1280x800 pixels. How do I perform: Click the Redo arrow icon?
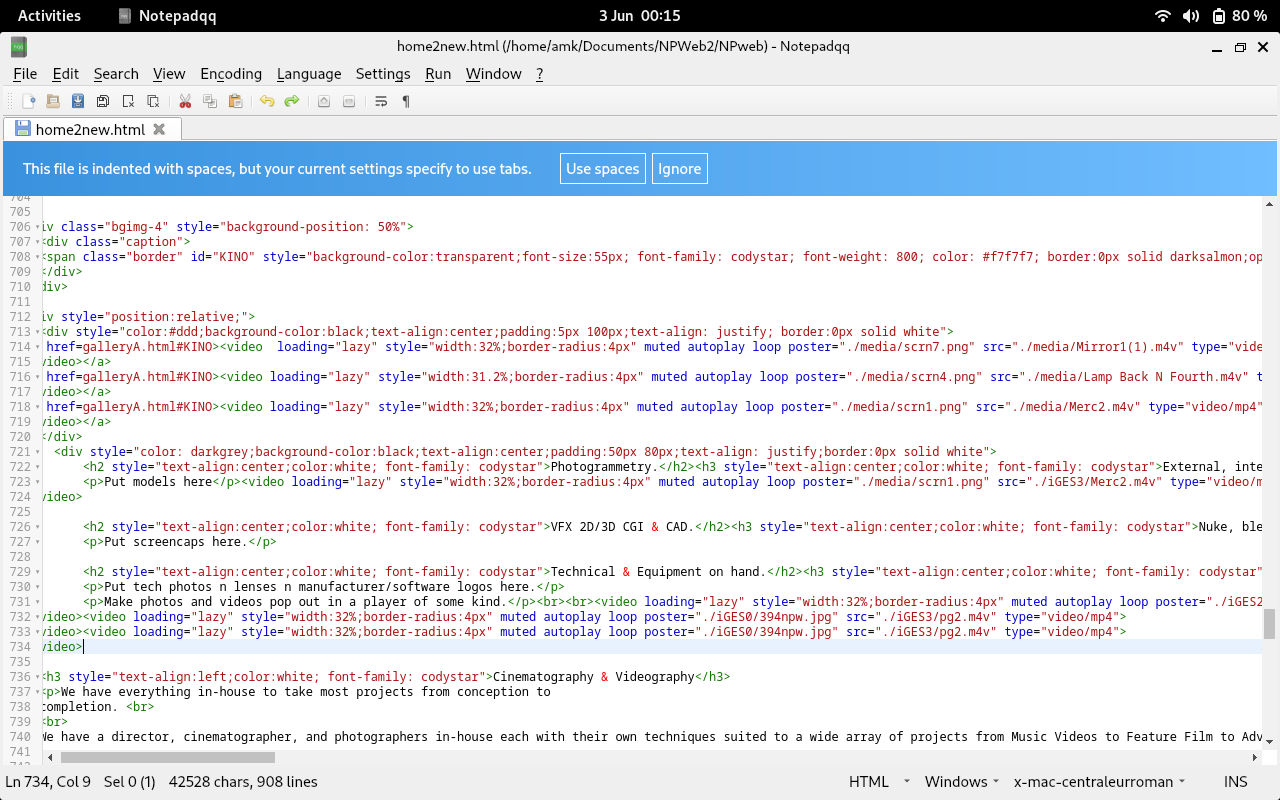click(x=292, y=101)
